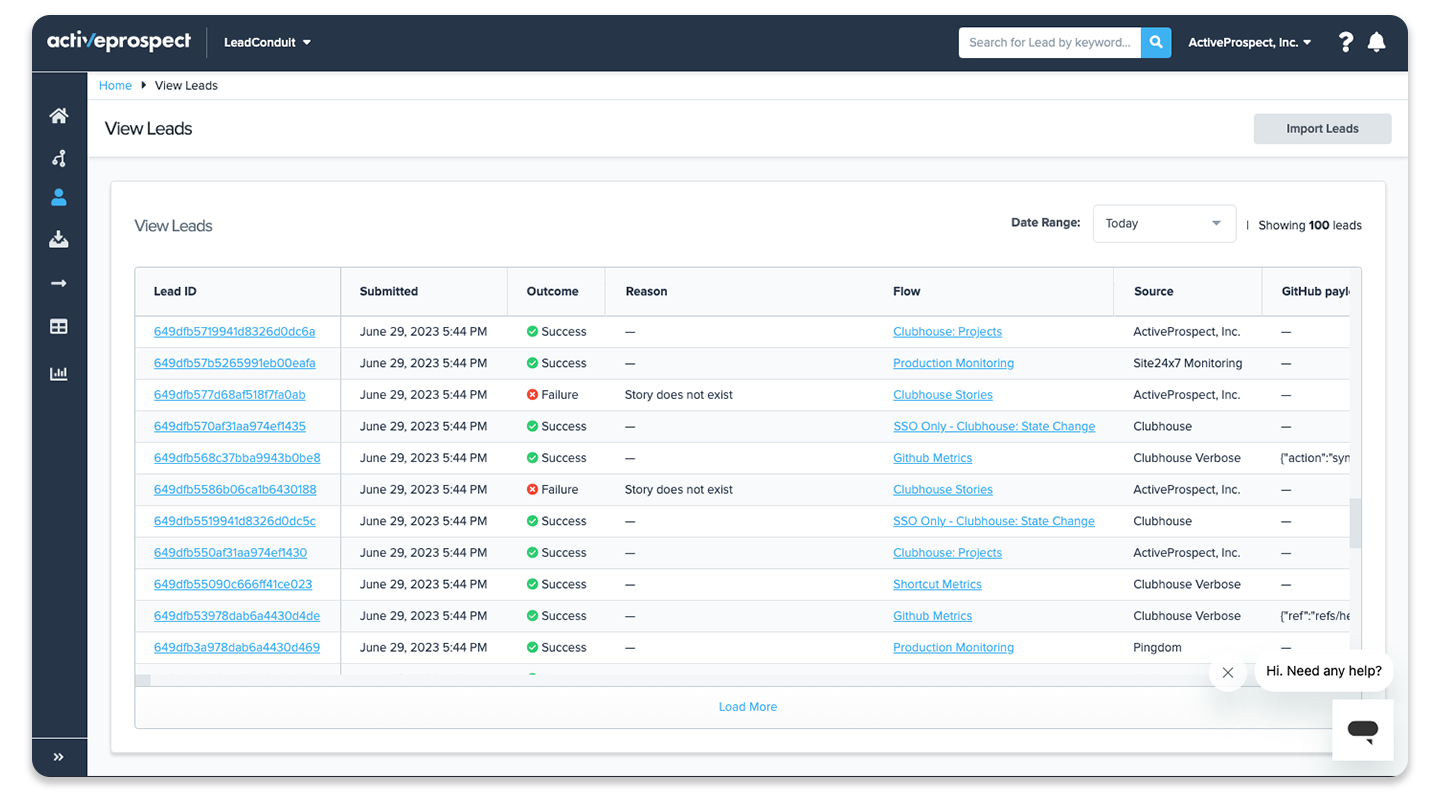Click the right-arrow icon in the sidebar

(59, 284)
